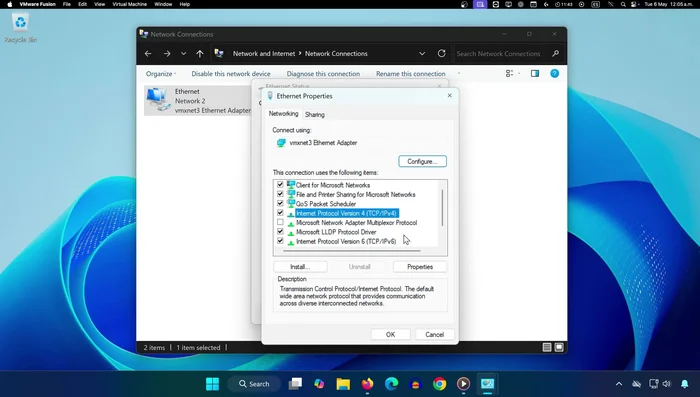Open Help with question mark icon
Image resolution: width=700 pixels, height=397 pixels.
click(554, 74)
